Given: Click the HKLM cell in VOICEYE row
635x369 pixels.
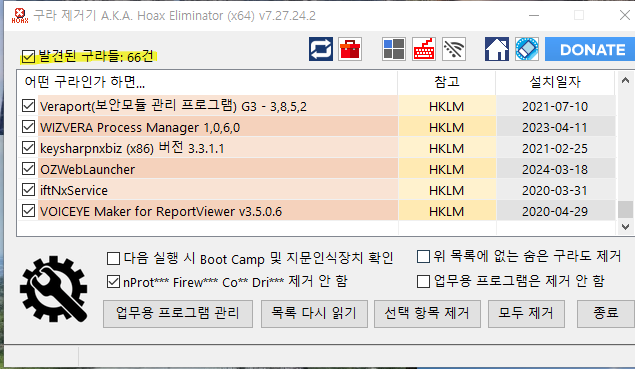Looking at the screenshot, I should point(447,211).
